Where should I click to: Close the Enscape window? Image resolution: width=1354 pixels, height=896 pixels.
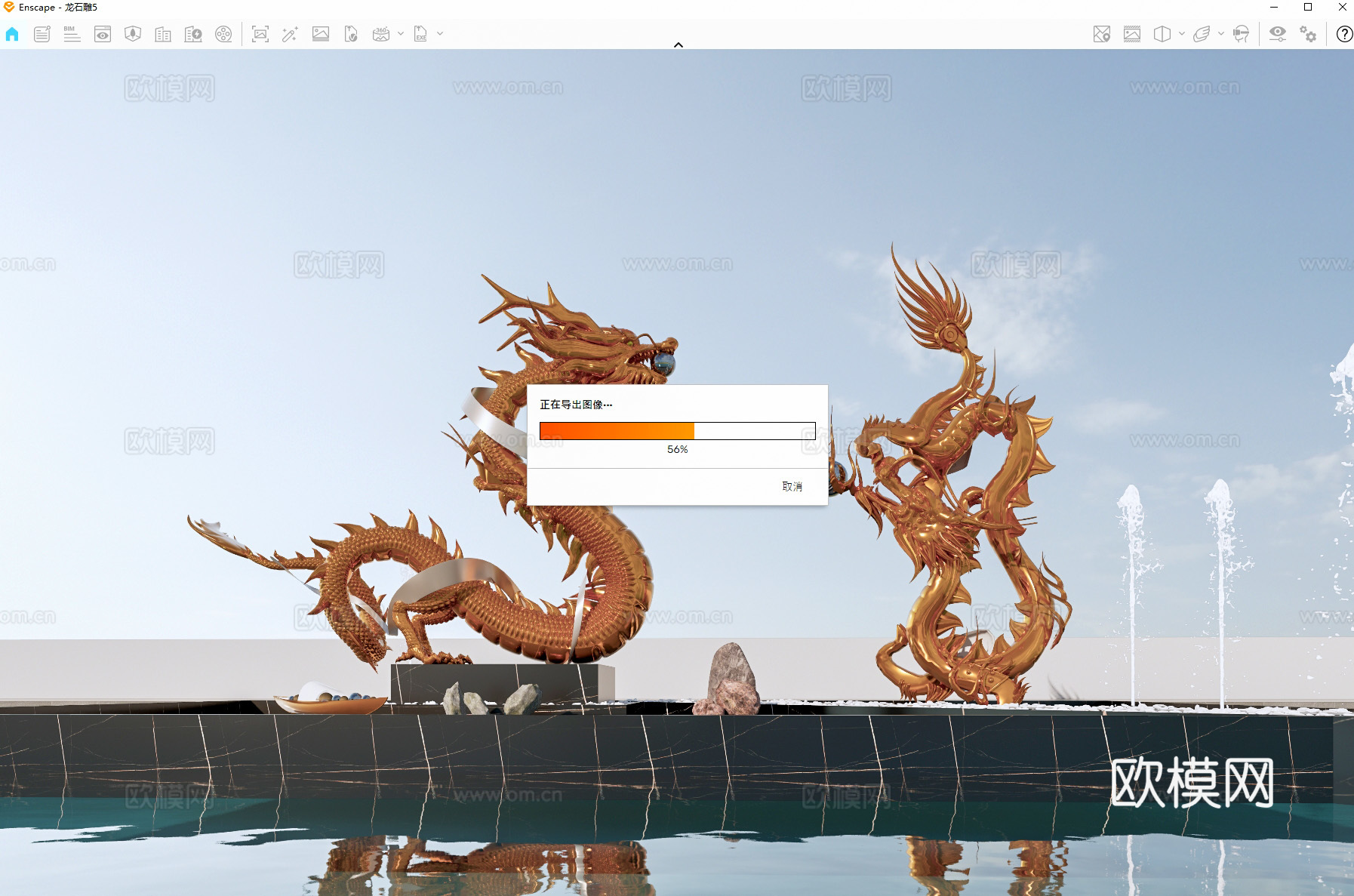(x=1342, y=7)
